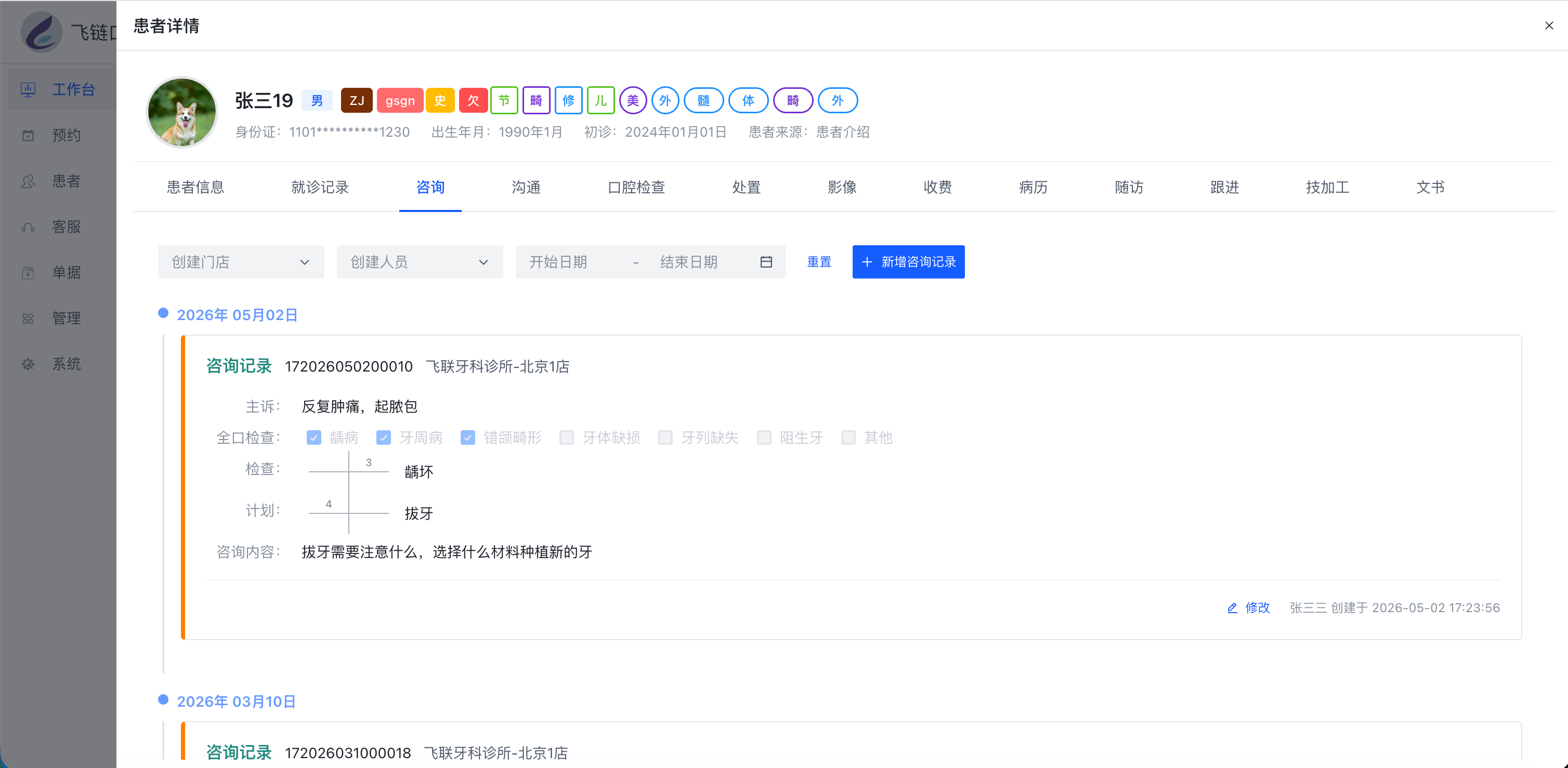Click 修改 on the 2026-05-02 record
This screenshot has width=1568, height=768.
point(1258,608)
